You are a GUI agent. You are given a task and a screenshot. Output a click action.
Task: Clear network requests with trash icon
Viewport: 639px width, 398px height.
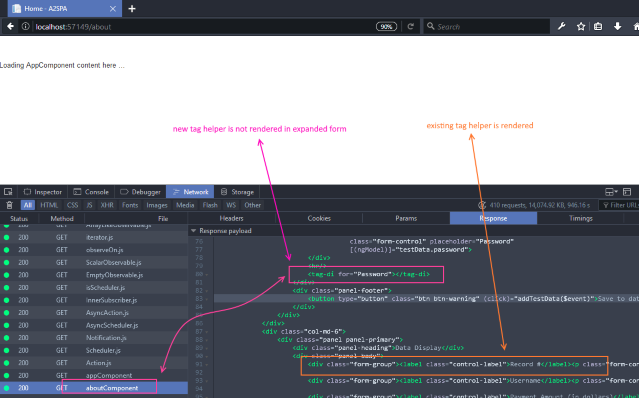[x=10, y=205]
